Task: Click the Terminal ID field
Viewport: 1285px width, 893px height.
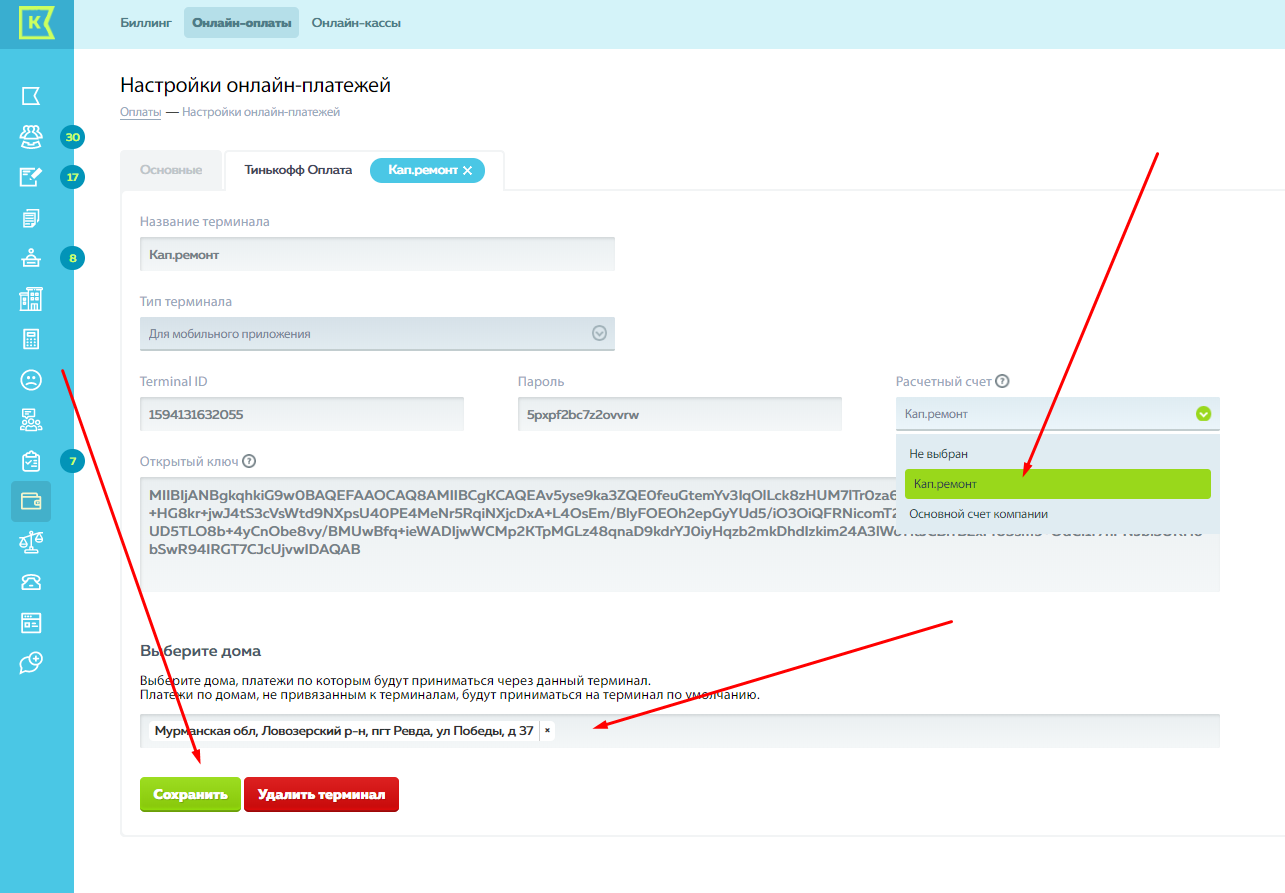Action: pos(302,414)
